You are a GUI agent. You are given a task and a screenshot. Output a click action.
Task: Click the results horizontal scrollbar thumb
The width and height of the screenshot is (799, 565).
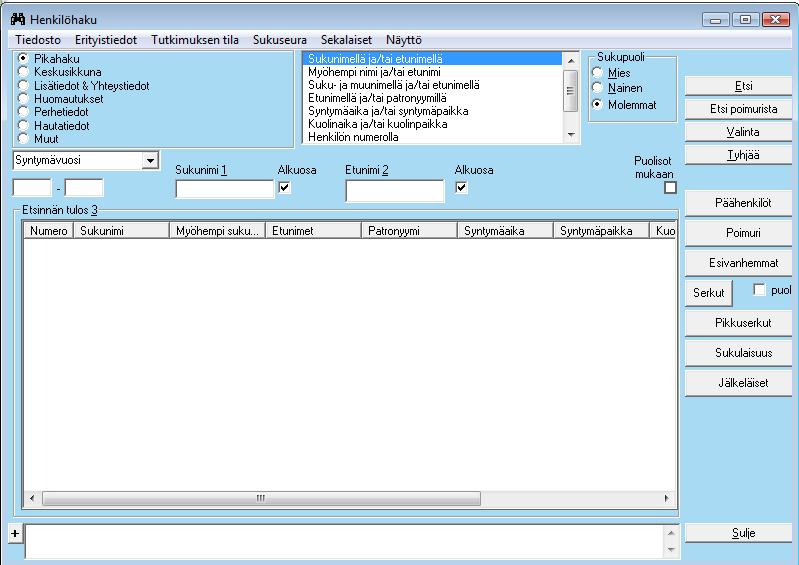[261, 498]
